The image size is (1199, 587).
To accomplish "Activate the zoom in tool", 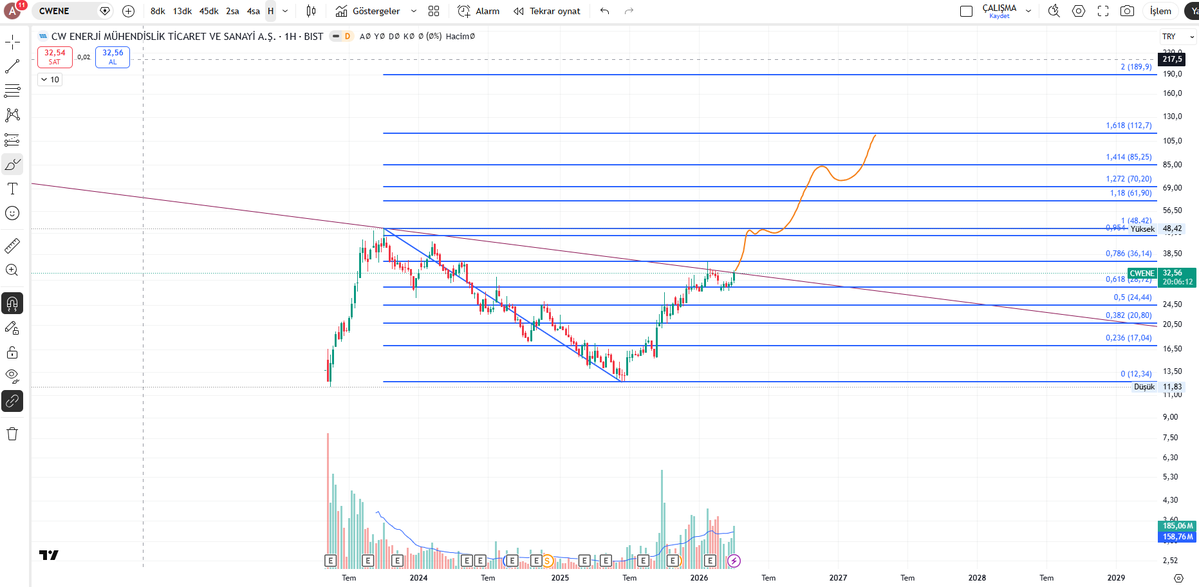I will [x=12, y=271].
